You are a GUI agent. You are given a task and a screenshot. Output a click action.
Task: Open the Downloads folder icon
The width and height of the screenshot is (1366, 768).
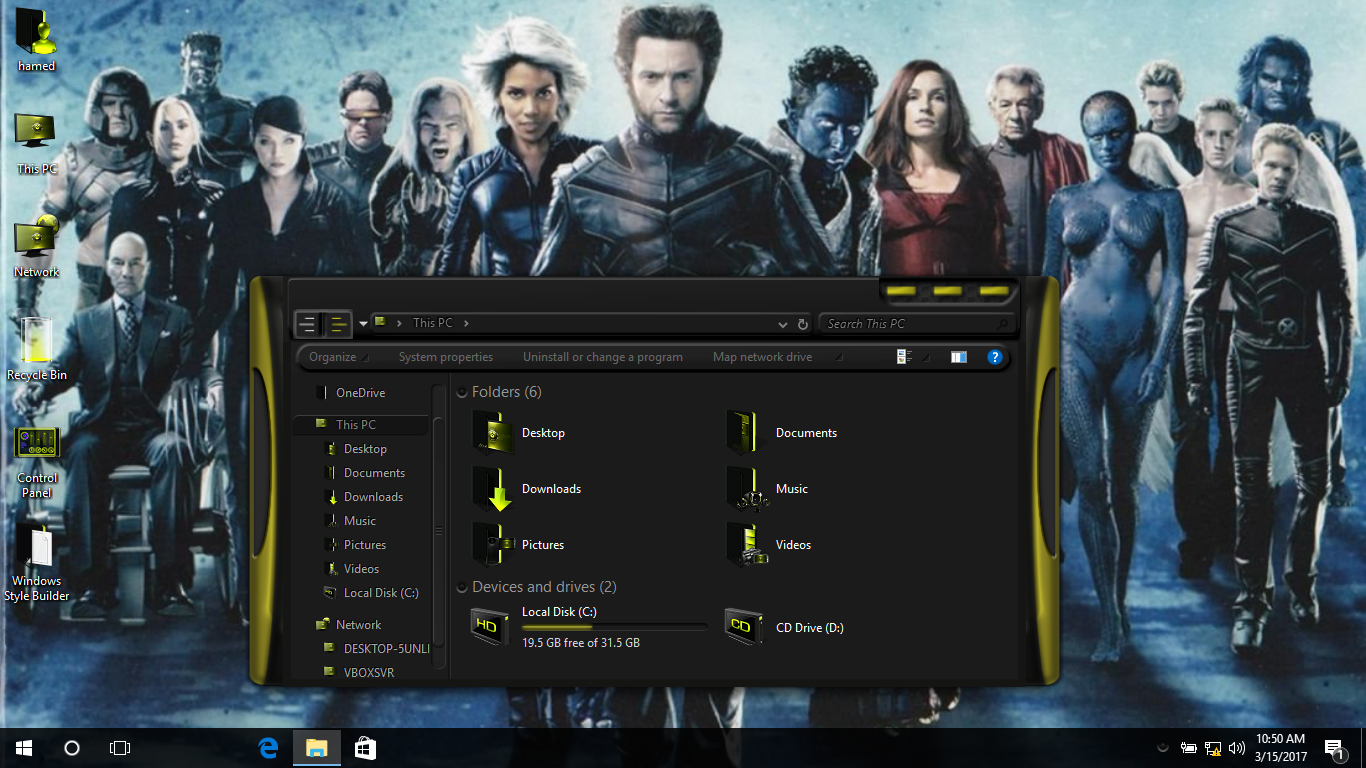(x=492, y=489)
